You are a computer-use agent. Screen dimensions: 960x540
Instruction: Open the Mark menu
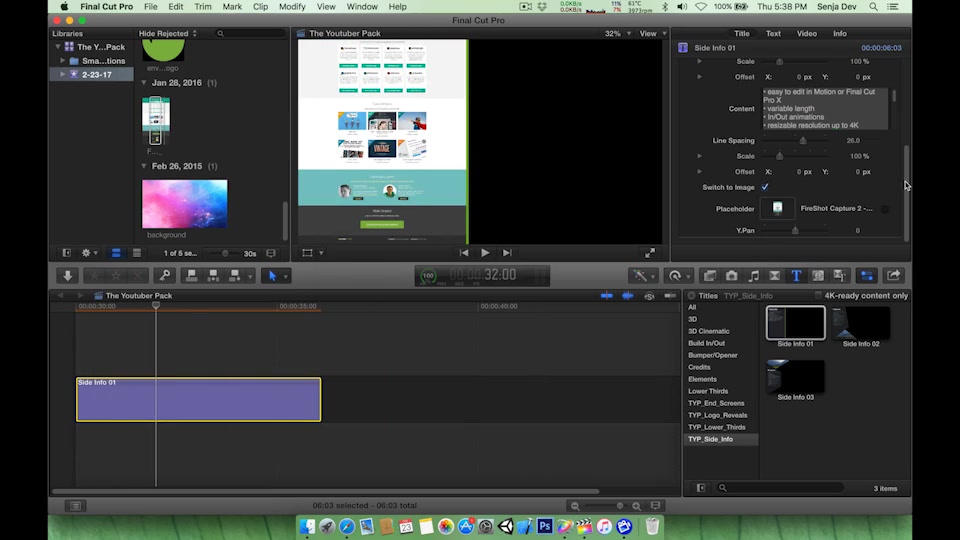pyautogui.click(x=232, y=7)
